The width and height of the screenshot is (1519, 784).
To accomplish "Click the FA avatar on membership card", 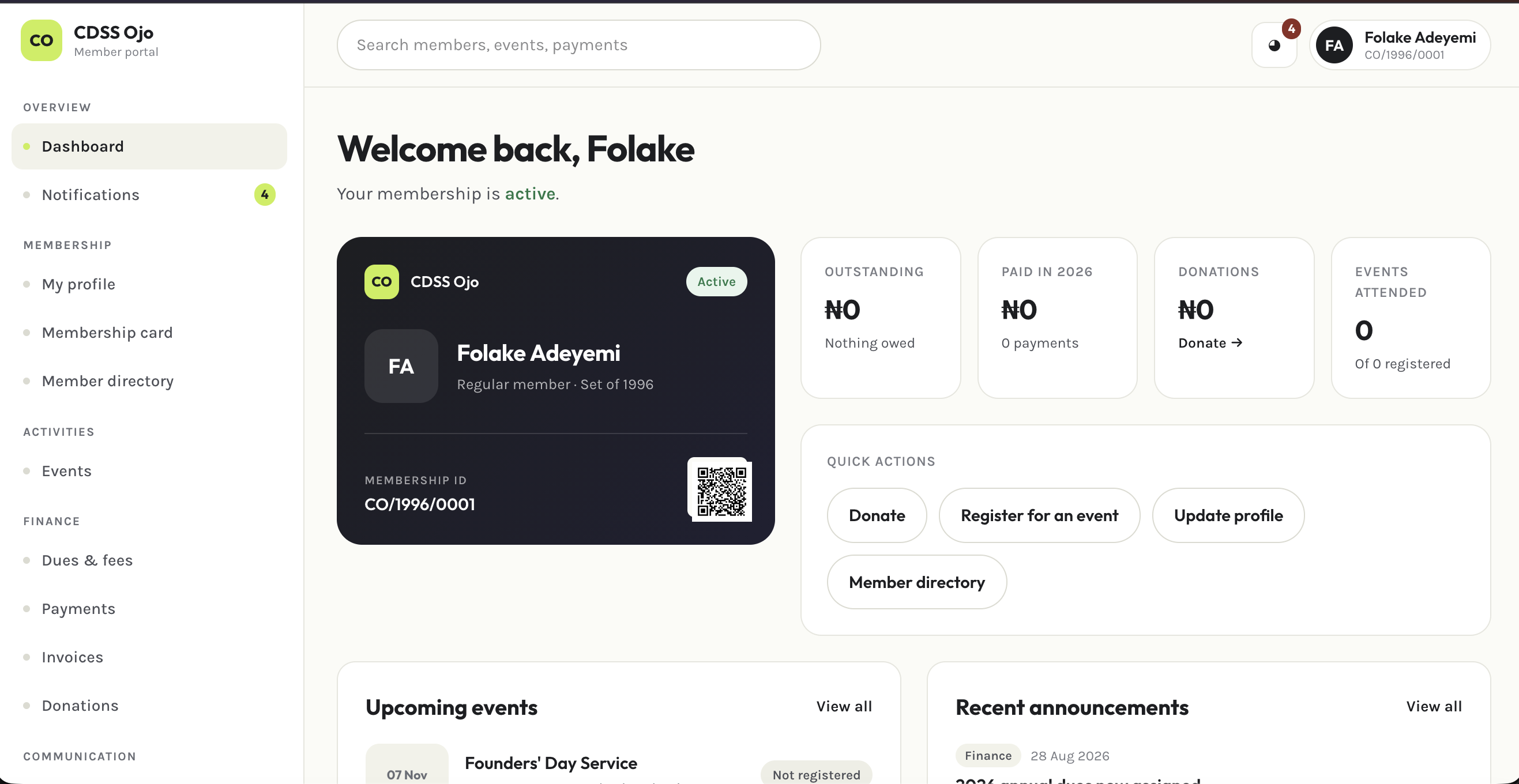I will coord(401,366).
